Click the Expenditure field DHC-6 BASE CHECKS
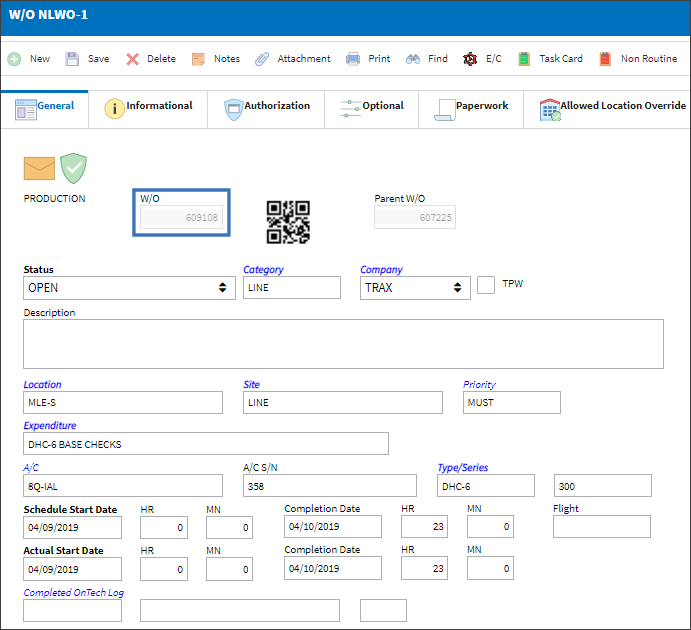 coord(206,444)
